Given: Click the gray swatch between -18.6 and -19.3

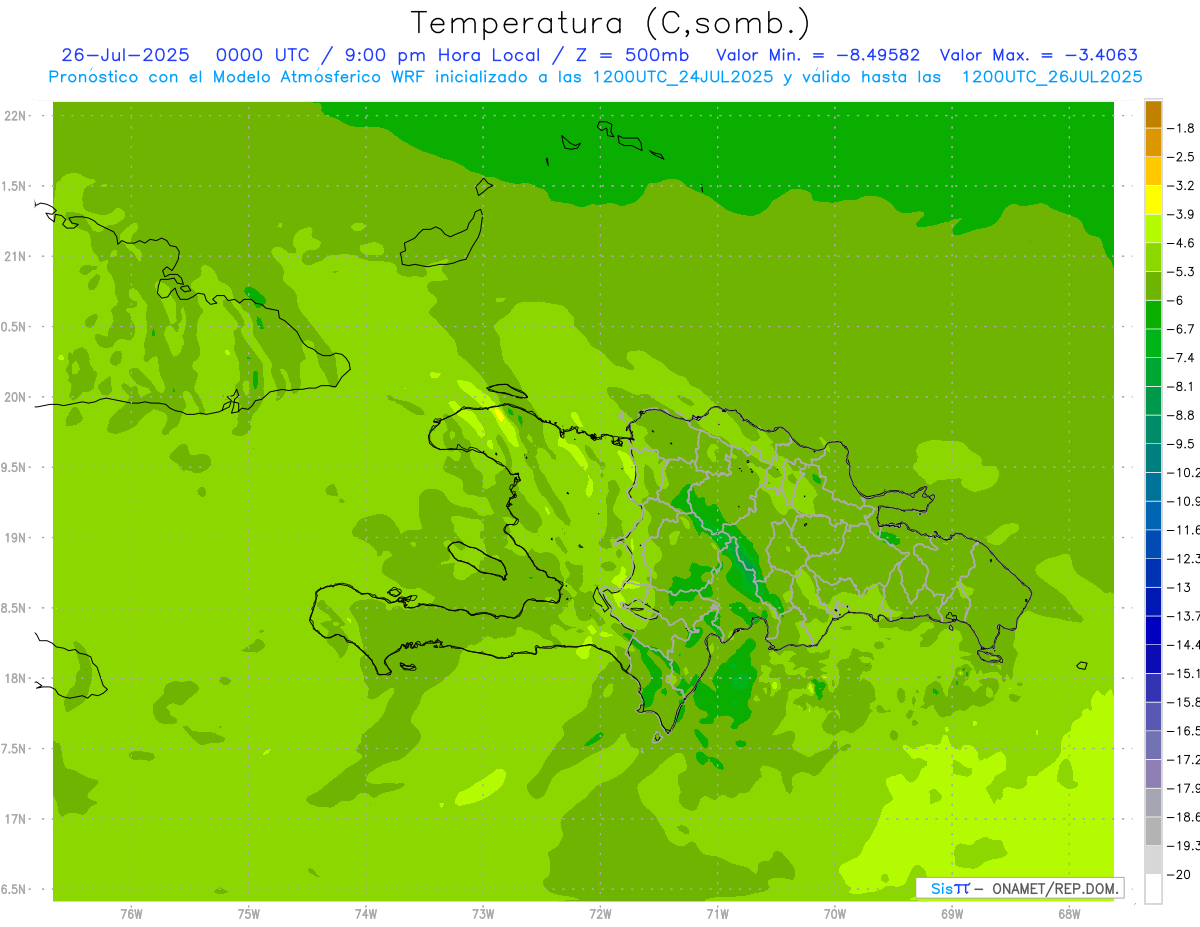Looking at the screenshot, I should (1153, 831).
